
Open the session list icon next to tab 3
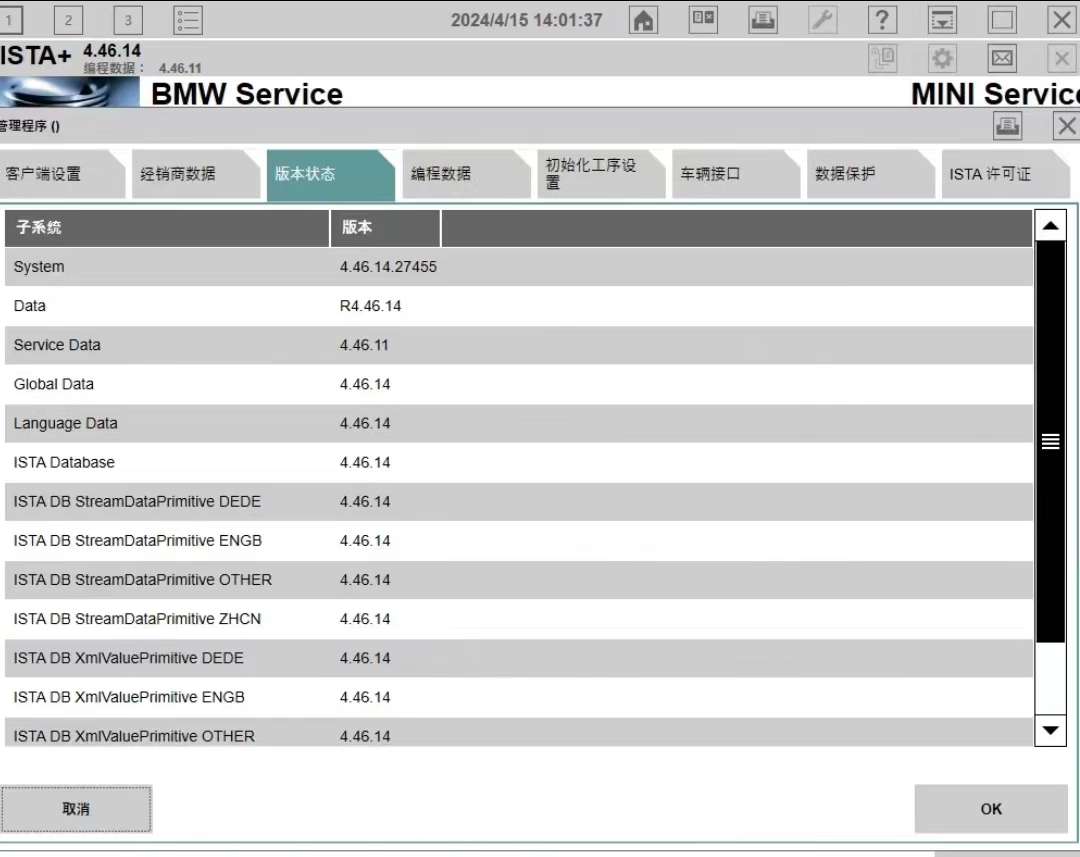click(186, 19)
